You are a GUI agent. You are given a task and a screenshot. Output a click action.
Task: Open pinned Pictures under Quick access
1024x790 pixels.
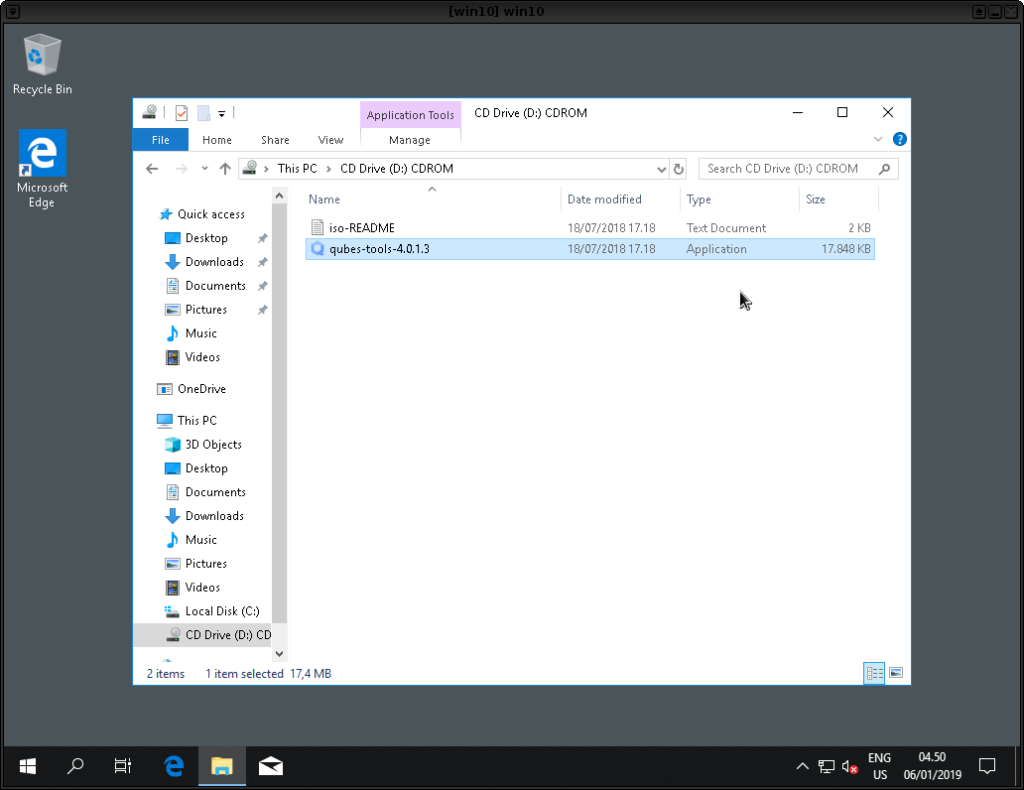click(206, 309)
